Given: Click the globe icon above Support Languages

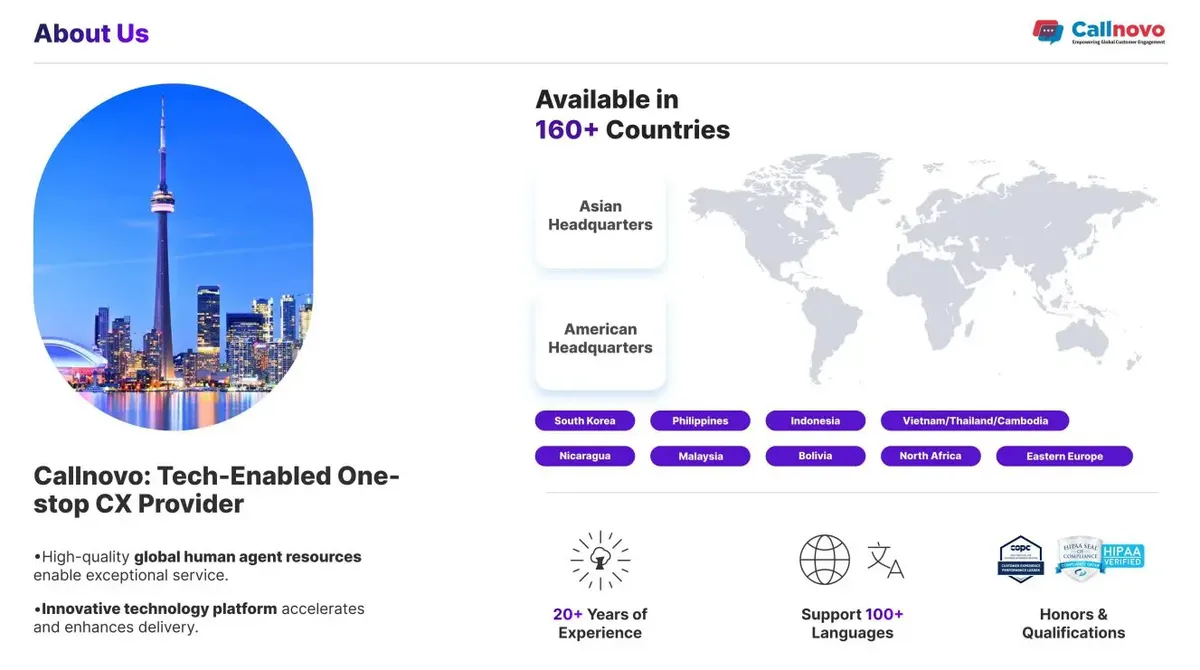Looking at the screenshot, I should 825,560.
